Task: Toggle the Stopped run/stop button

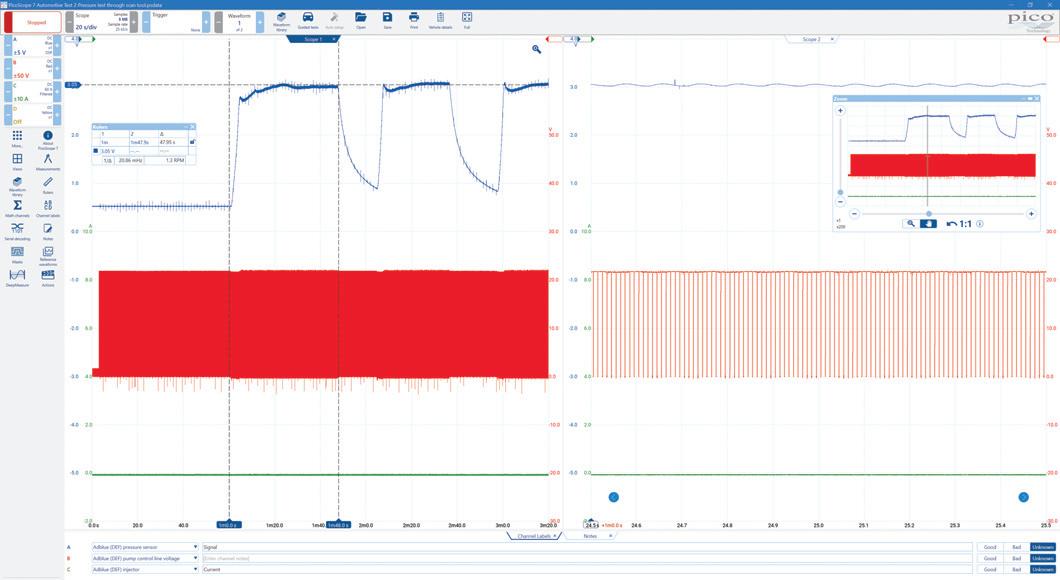Action: pos(32,22)
